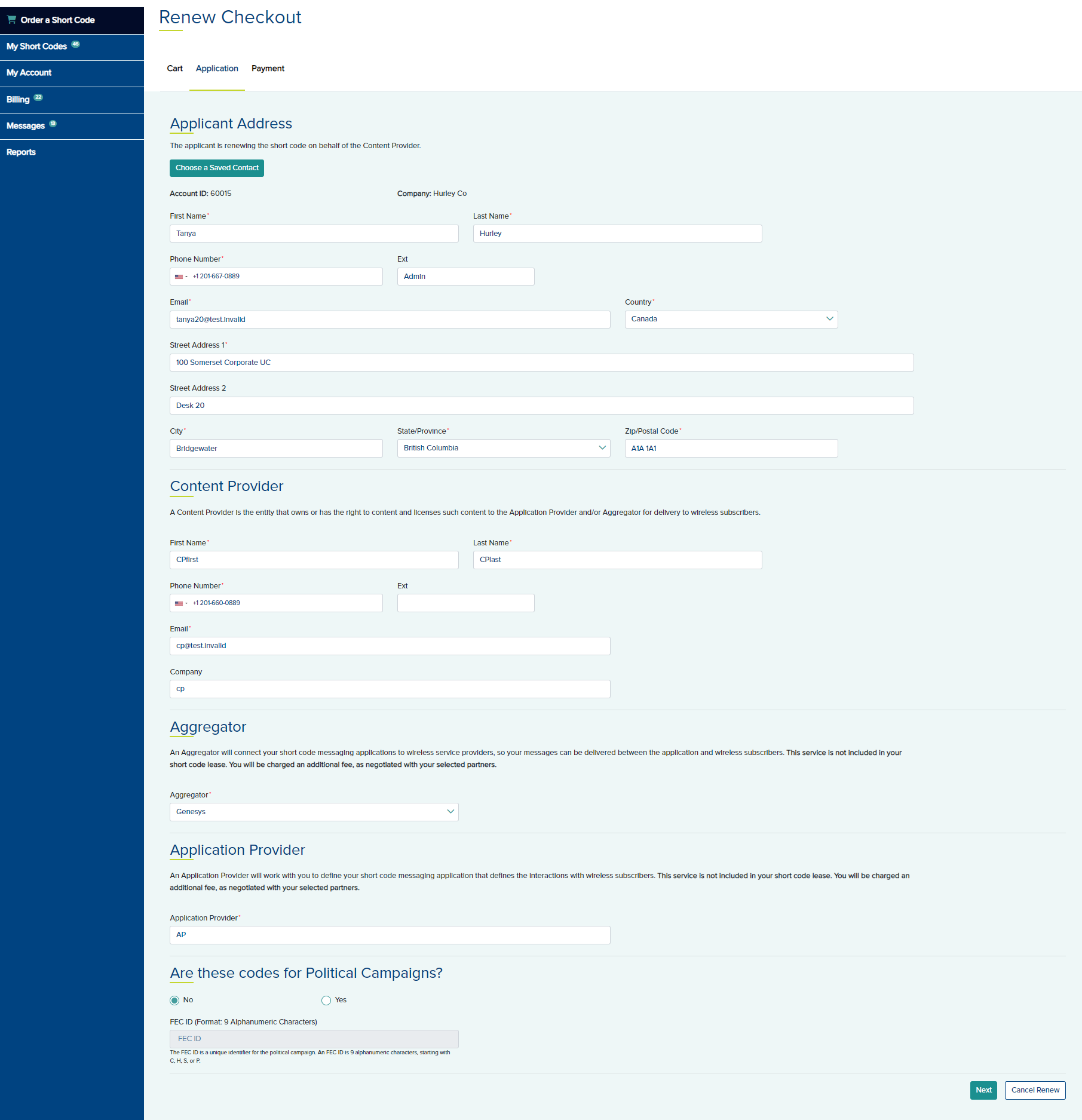Open Content Provider phone flag selector
The image size is (1082, 1120).
click(180, 603)
